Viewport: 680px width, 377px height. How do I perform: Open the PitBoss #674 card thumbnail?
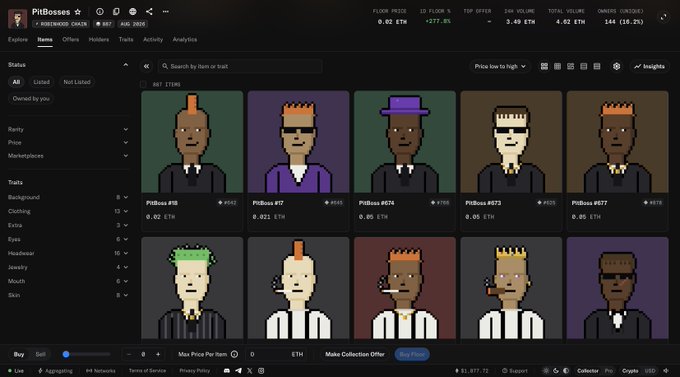coord(405,142)
